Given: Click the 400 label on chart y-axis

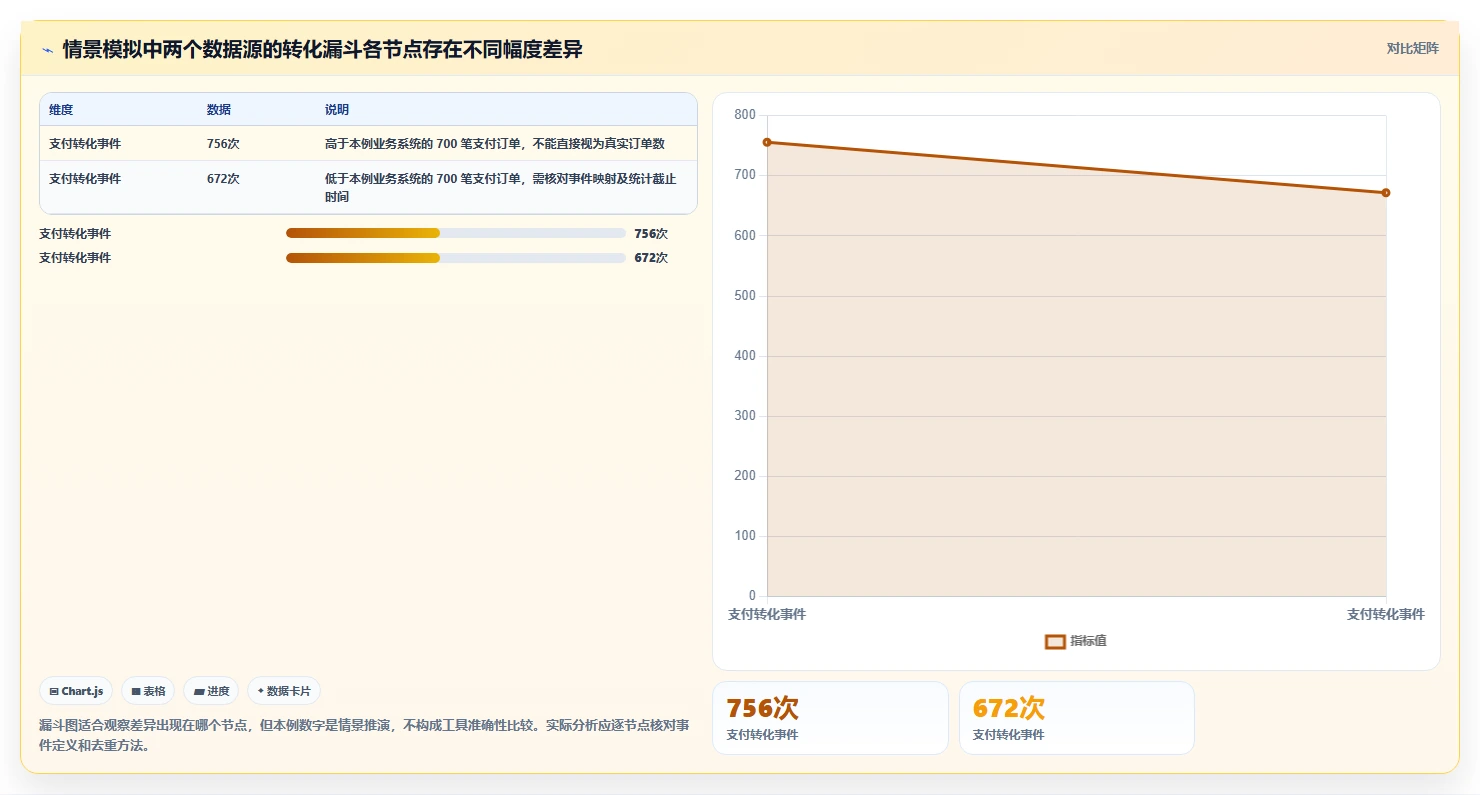Looking at the screenshot, I should (x=744, y=356).
